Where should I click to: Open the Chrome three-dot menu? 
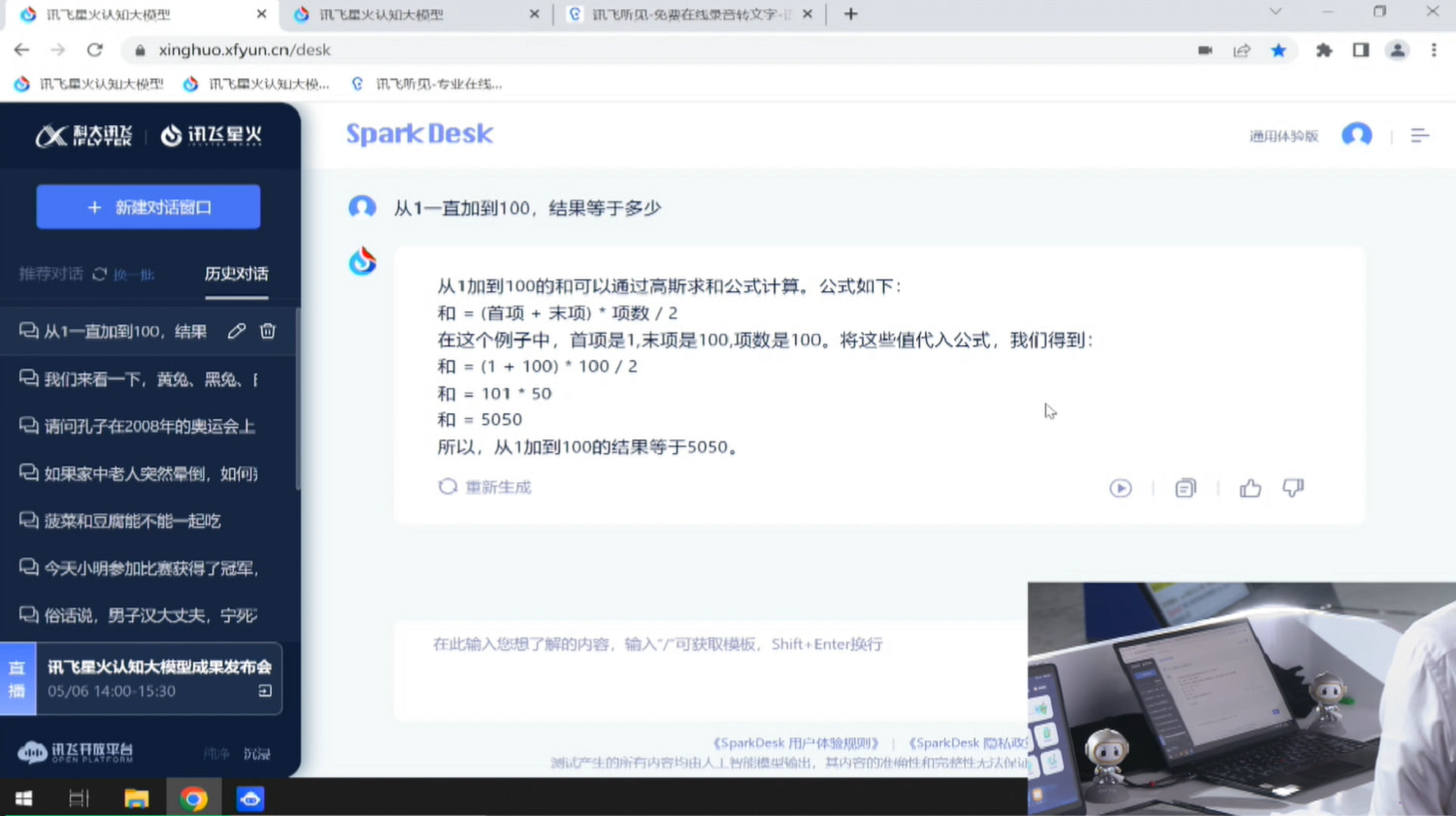[1434, 49]
